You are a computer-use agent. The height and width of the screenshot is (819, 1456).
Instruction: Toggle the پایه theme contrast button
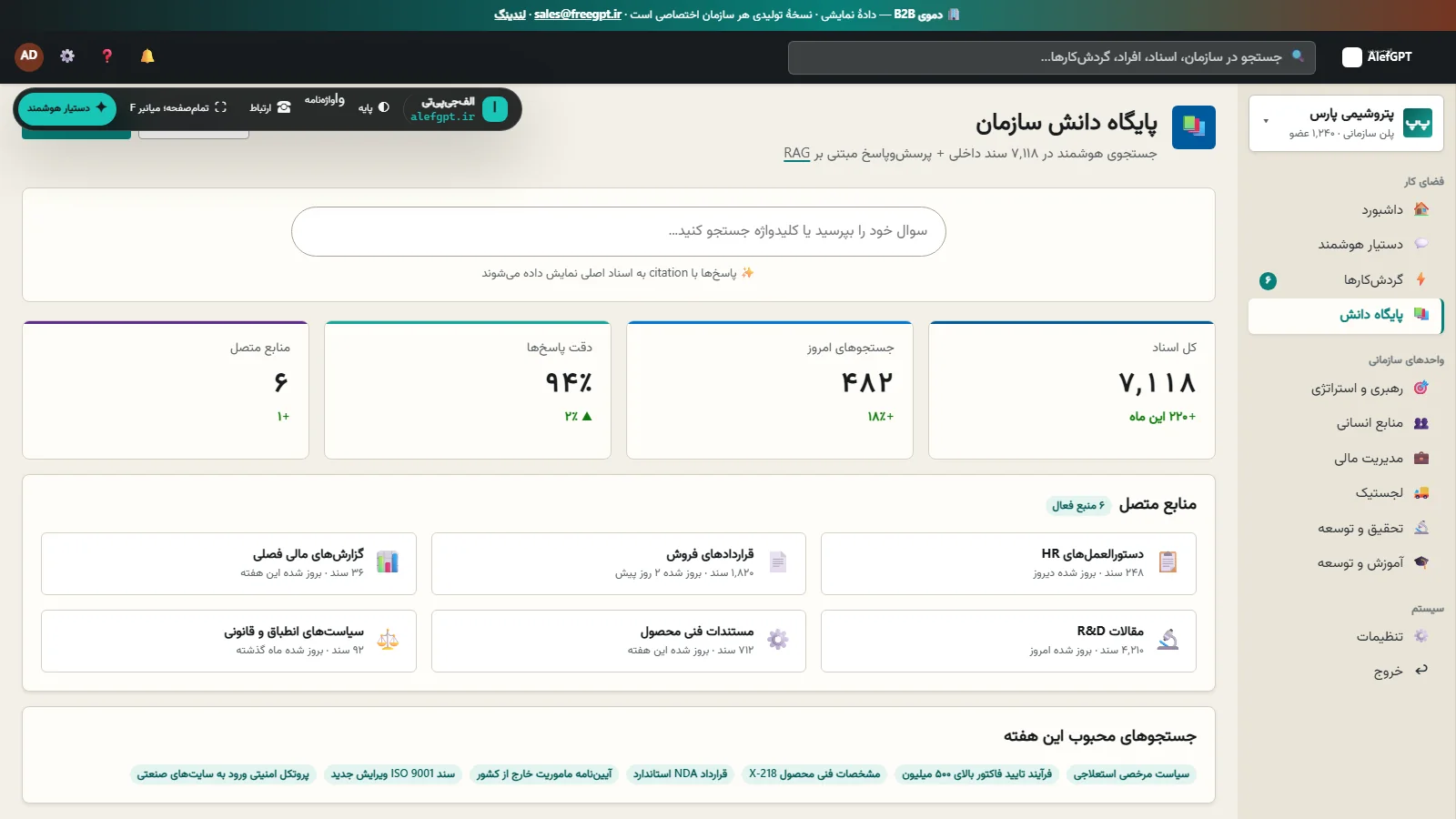click(x=374, y=107)
